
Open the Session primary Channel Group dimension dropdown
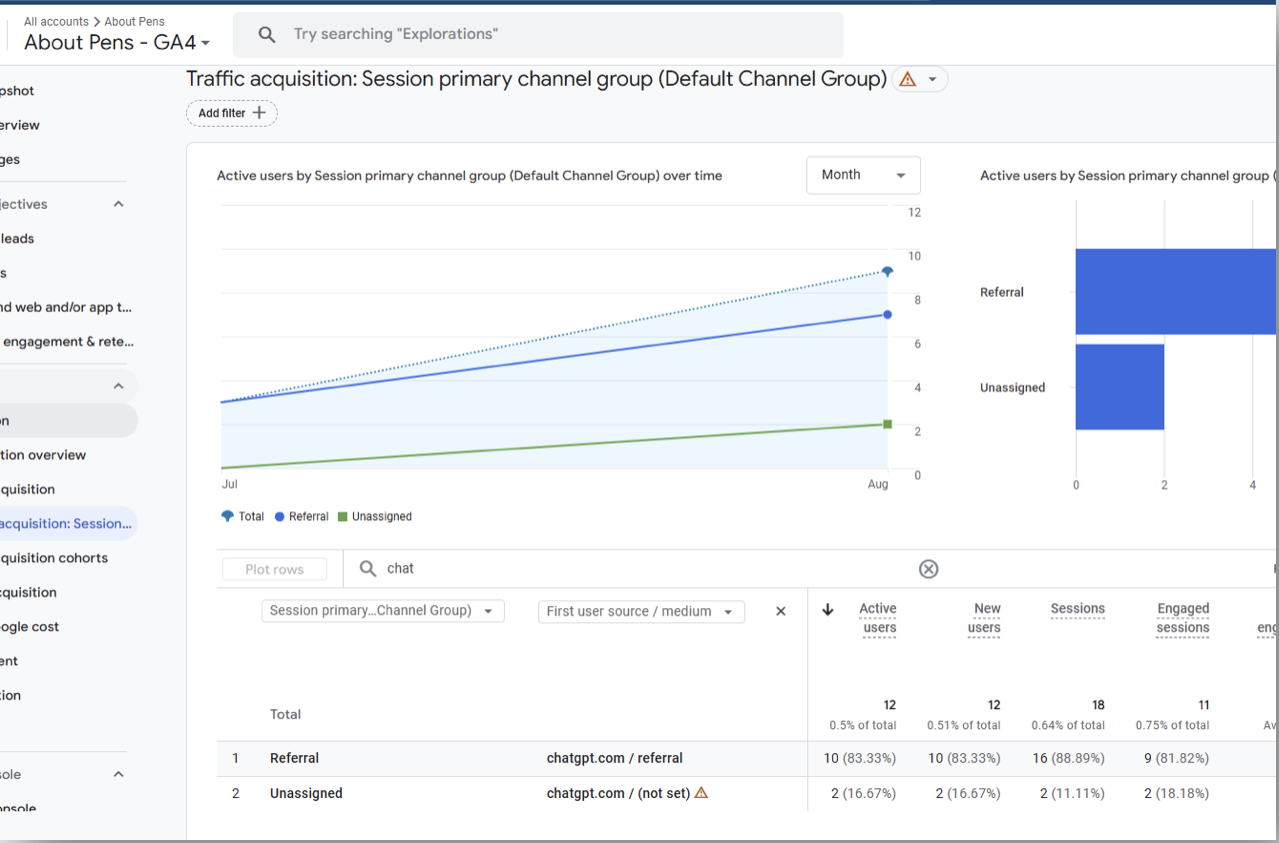tap(383, 611)
